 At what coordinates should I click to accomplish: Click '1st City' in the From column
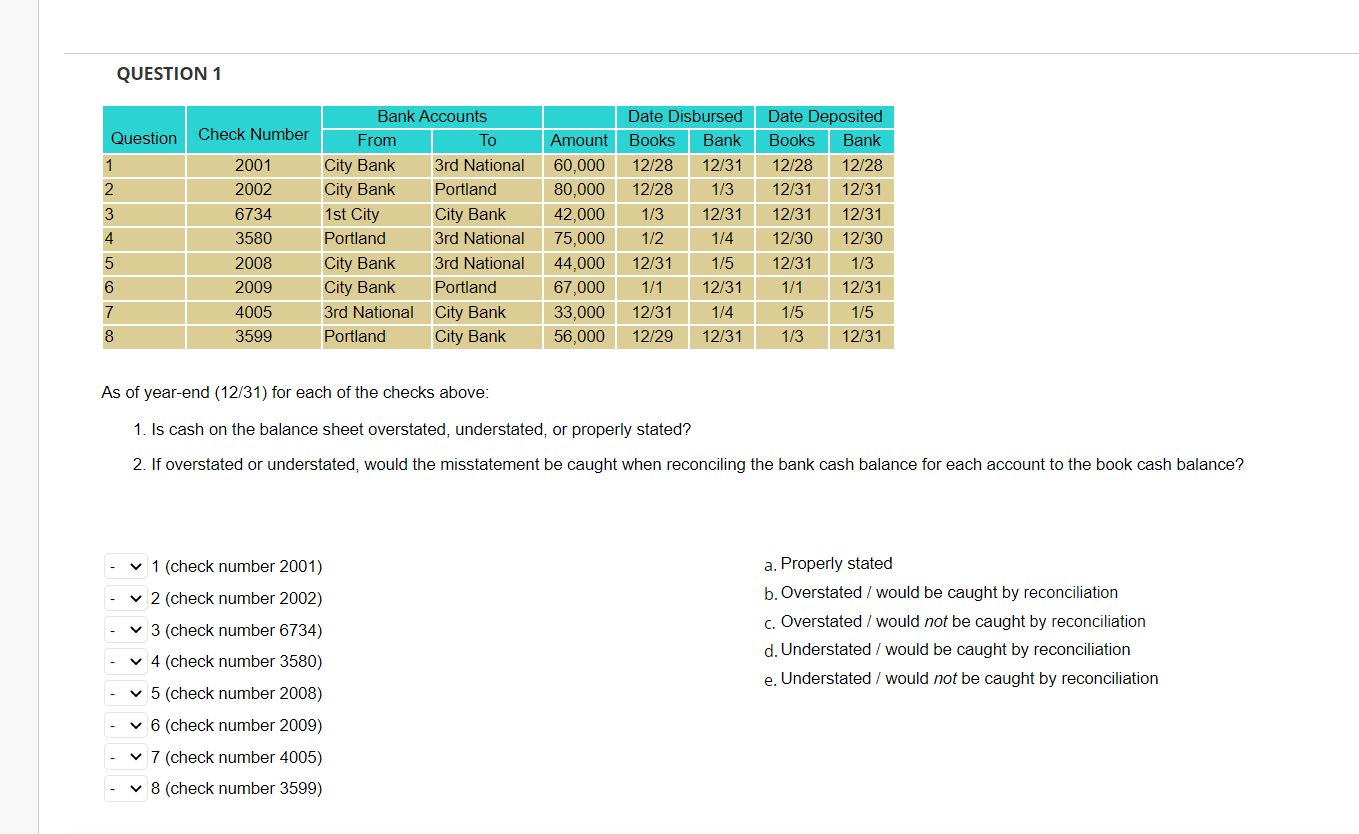pyautogui.click(x=376, y=214)
